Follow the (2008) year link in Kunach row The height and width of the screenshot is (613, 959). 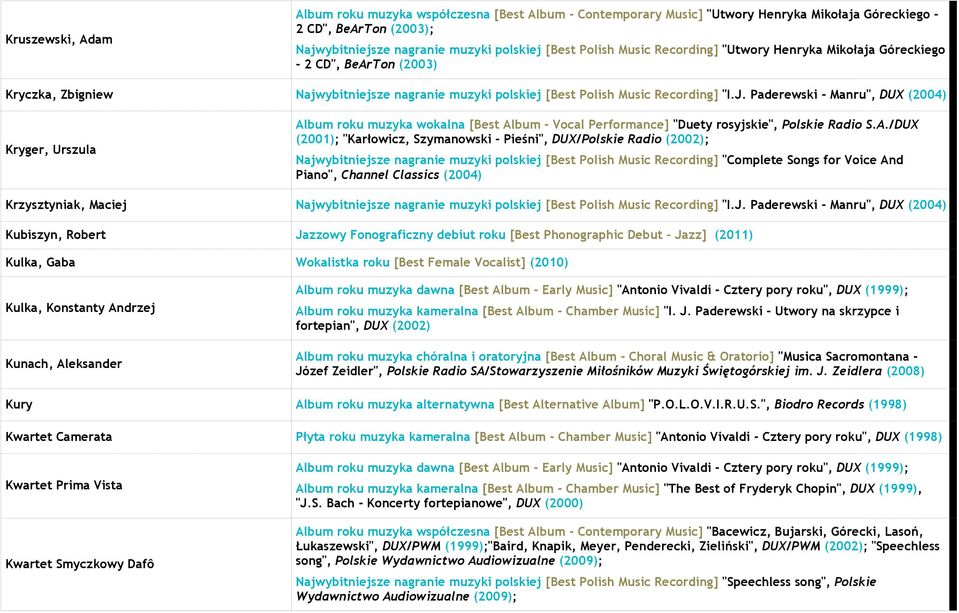point(905,371)
